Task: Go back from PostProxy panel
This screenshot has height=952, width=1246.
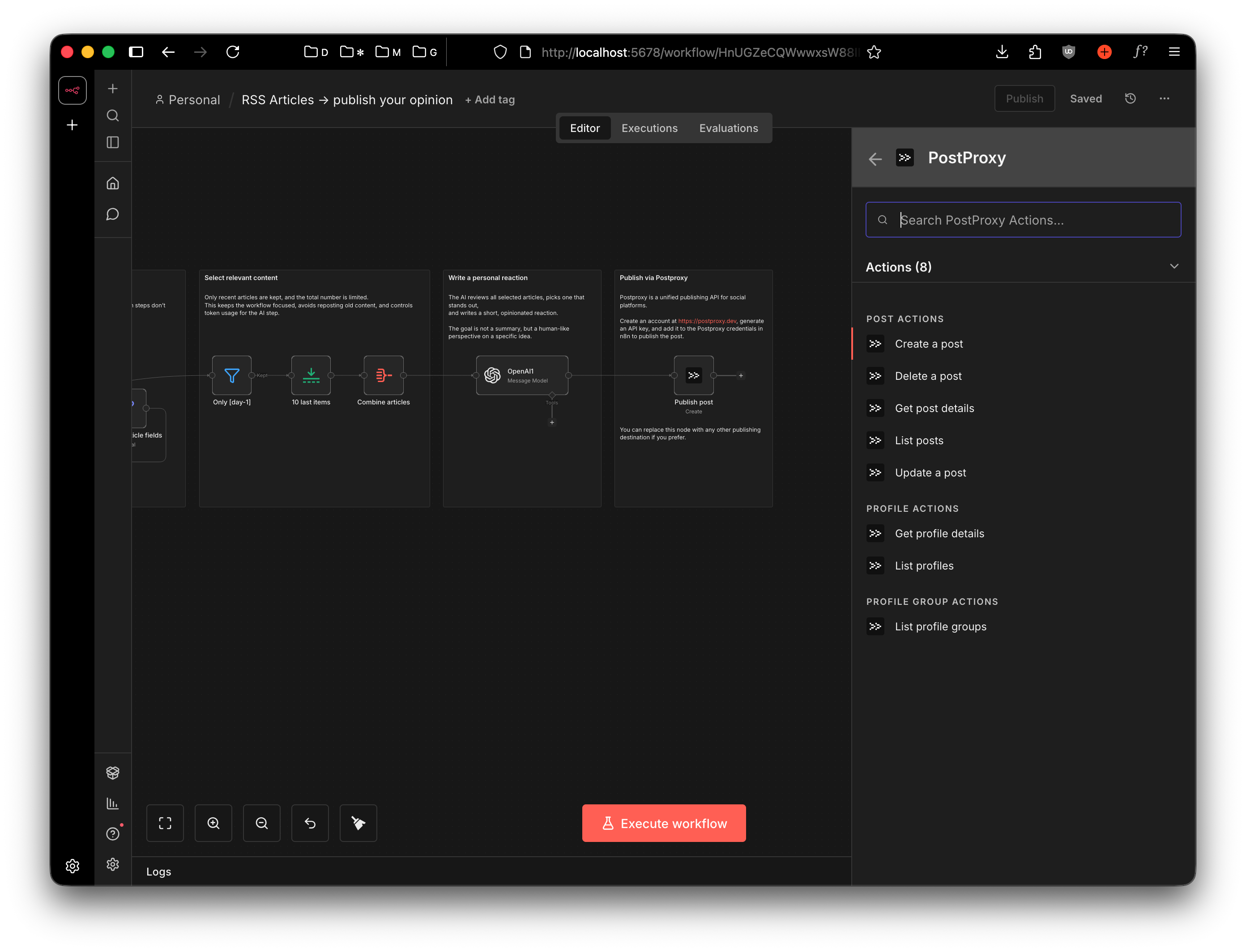Action: pos(875,159)
